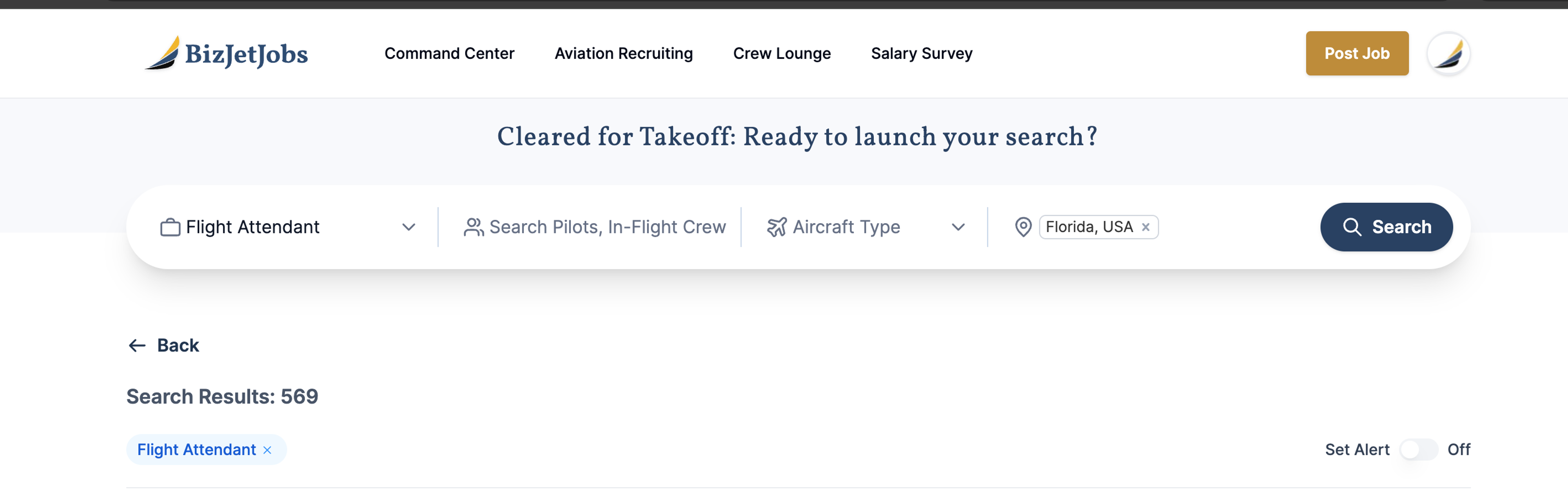Viewport: 1568px width, 499px height.
Task: Click the location pin icon
Action: tap(1023, 227)
